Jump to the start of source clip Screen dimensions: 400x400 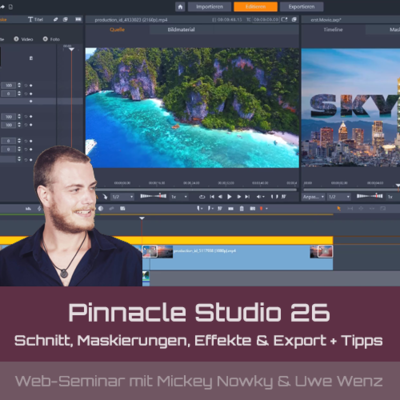pyautogui.click(x=212, y=197)
